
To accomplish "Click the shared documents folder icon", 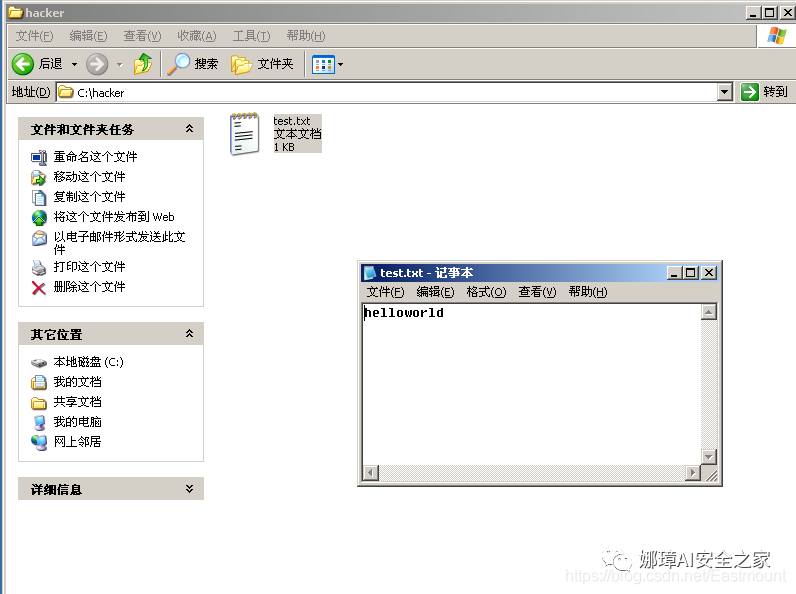I will coord(39,403).
